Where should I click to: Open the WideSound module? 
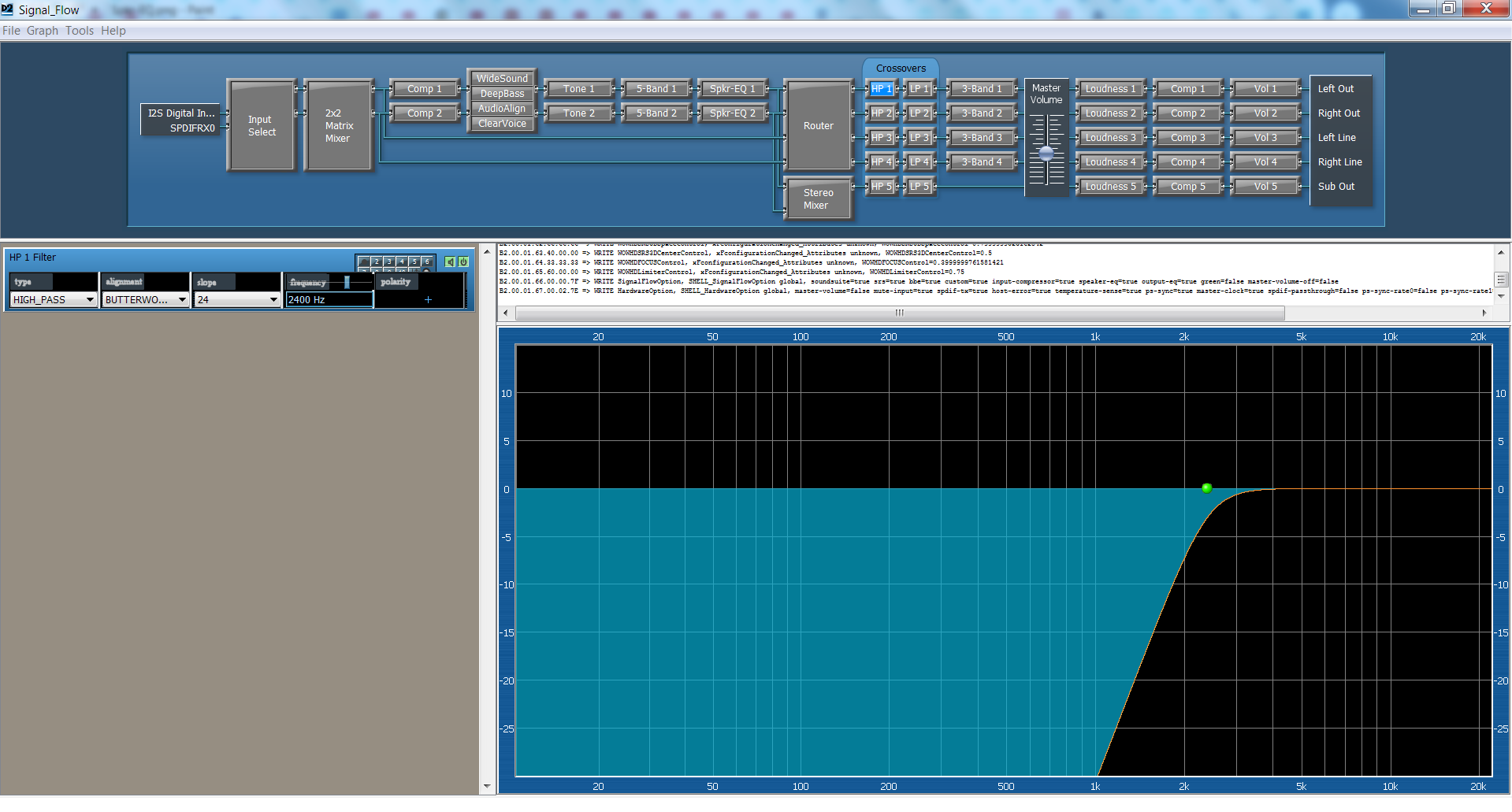pyautogui.click(x=502, y=79)
